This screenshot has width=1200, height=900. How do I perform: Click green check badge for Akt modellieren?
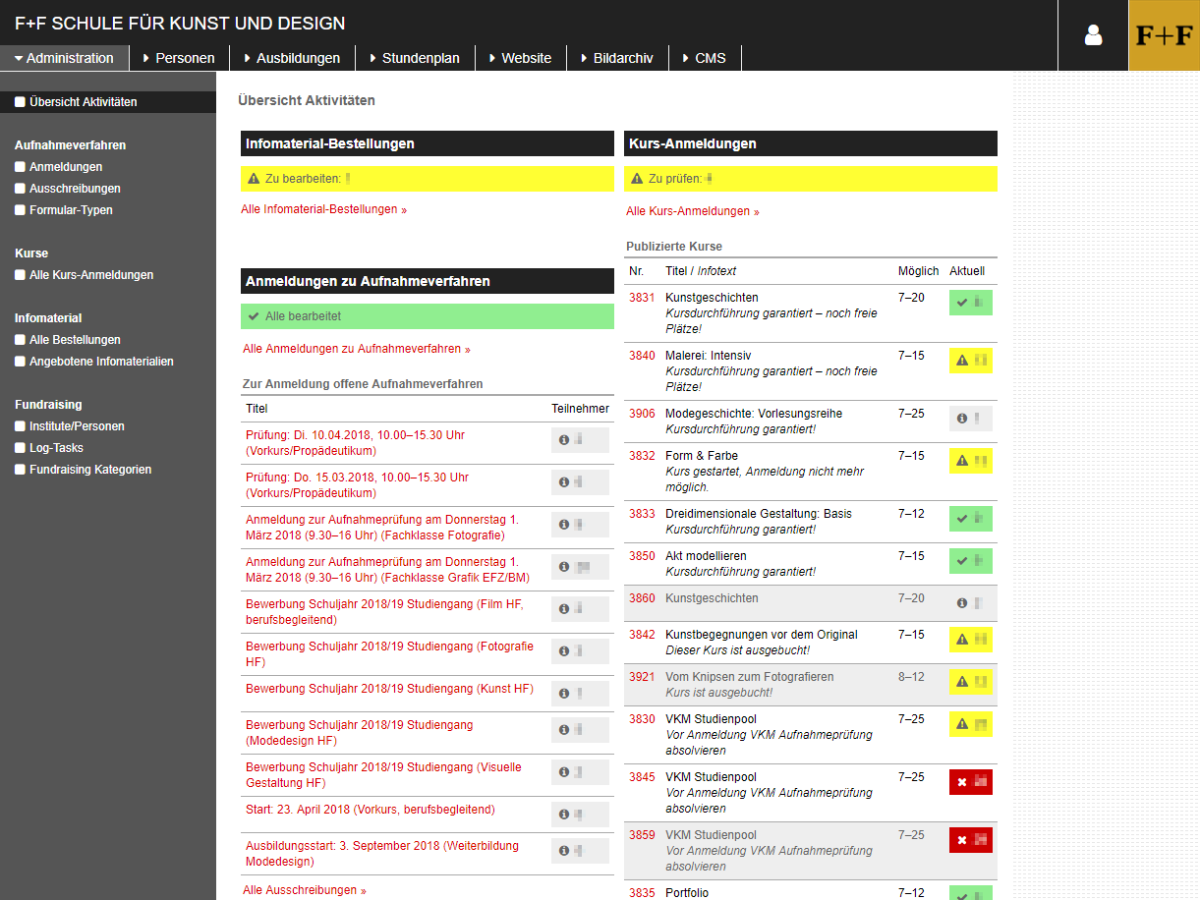[x=970, y=560]
